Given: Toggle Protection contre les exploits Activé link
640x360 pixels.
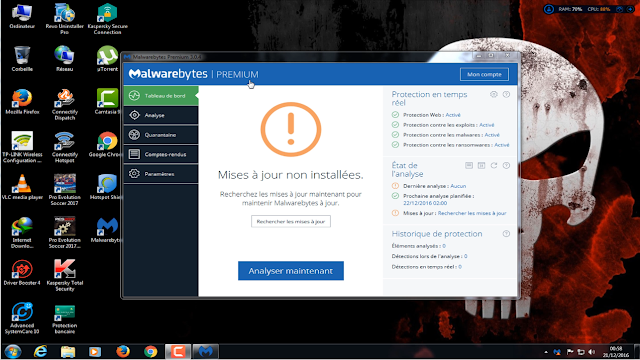Looking at the screenshot, I should tap(487, 125).
